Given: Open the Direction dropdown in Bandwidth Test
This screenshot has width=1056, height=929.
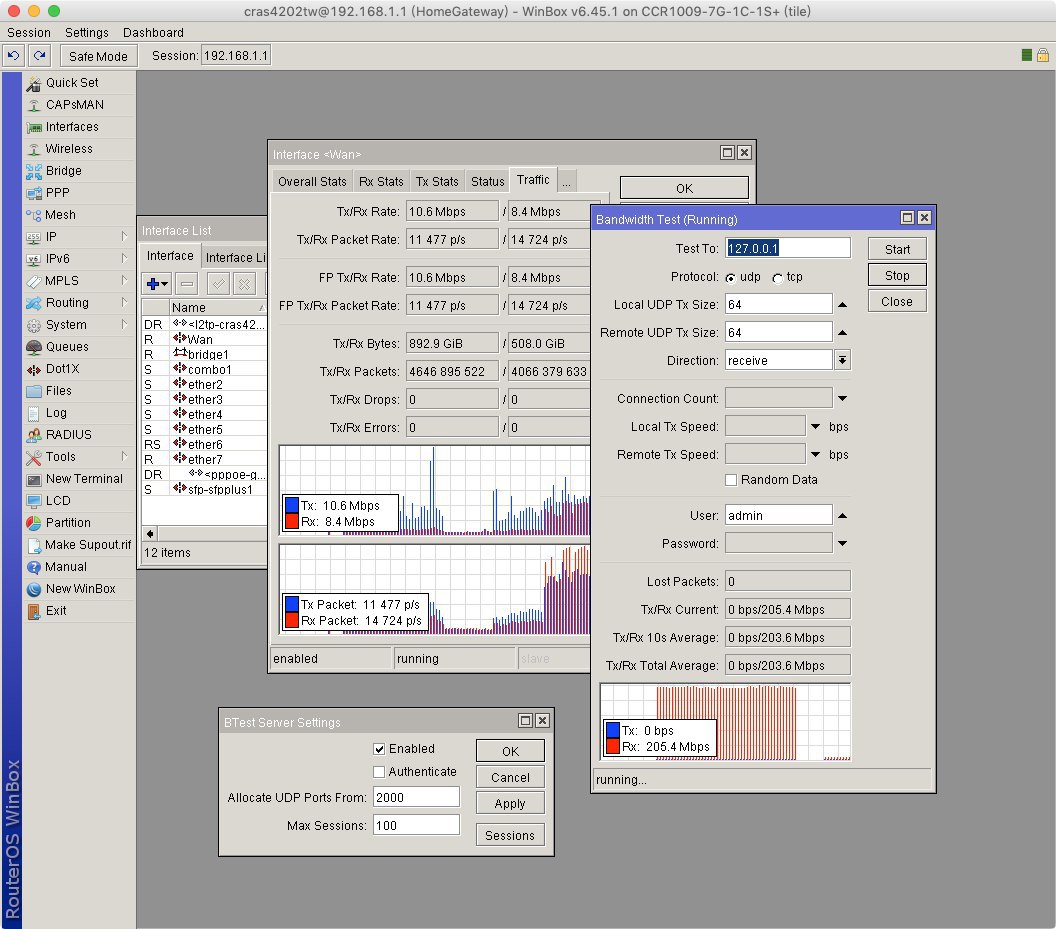Looking at the screenshot, I should click(843, 360).
